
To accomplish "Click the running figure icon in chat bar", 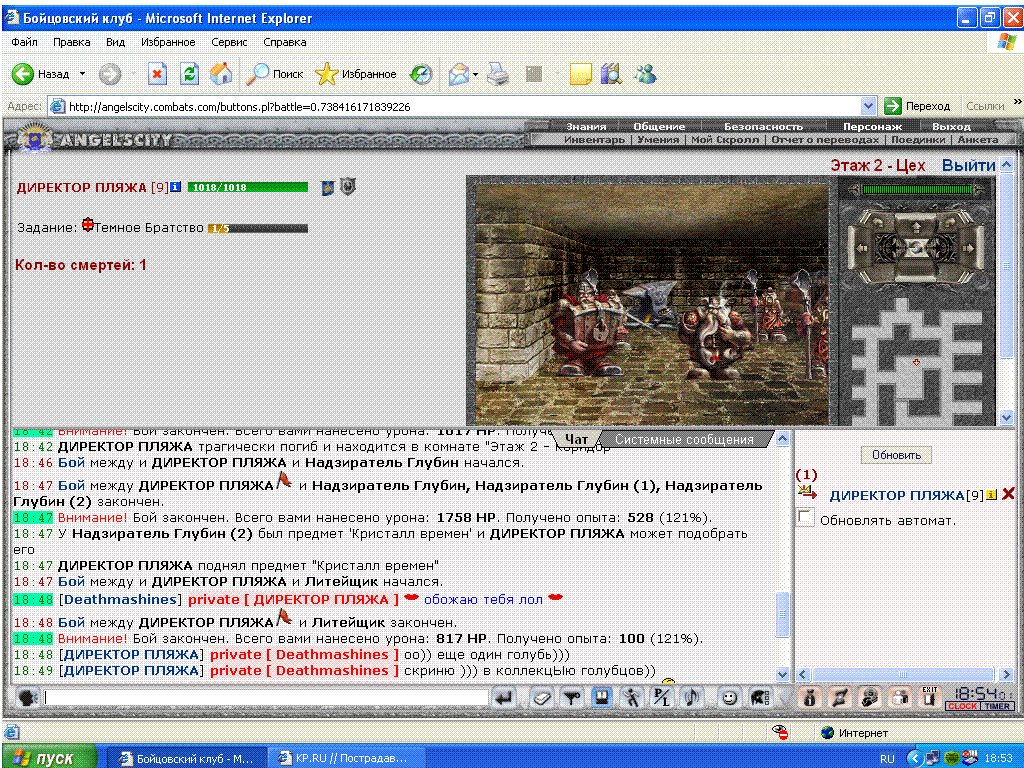I will pyautogui.click(x=632, y=697).
